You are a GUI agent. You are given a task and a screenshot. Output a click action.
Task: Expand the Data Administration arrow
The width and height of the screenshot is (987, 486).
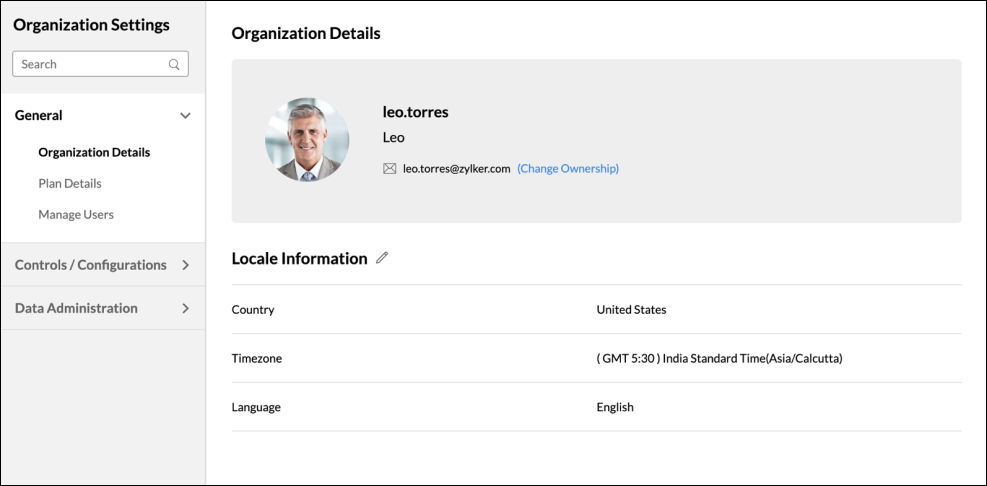tap(185, 308)
